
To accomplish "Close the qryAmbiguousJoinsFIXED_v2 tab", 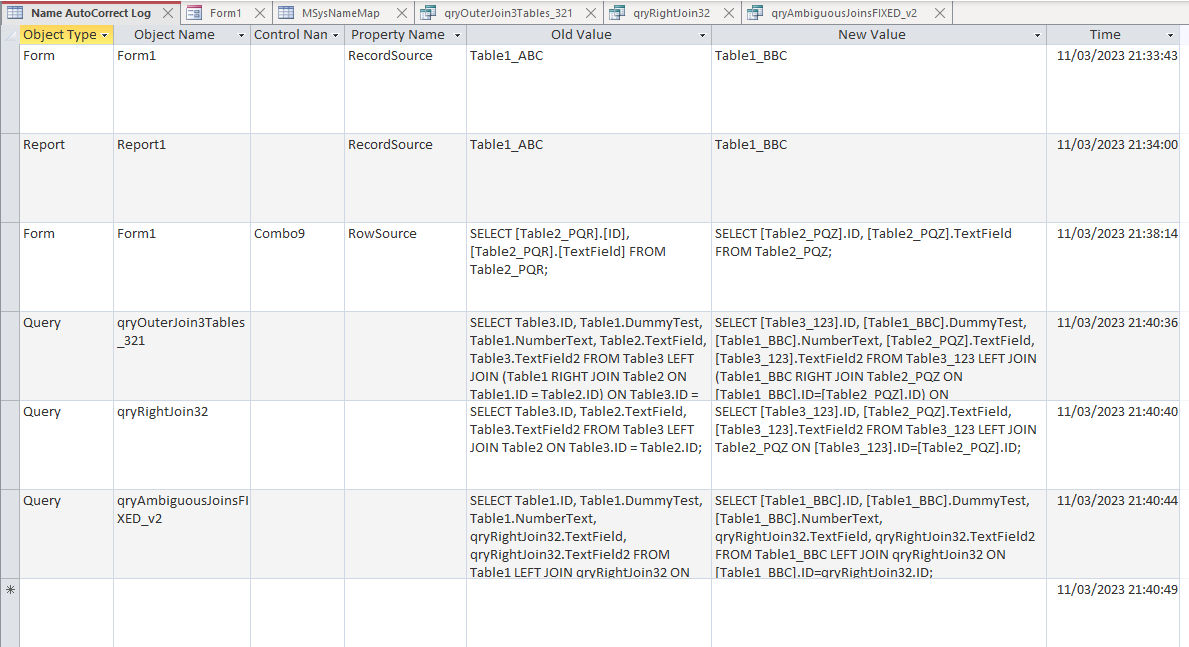I will click(x=940, y=13).
